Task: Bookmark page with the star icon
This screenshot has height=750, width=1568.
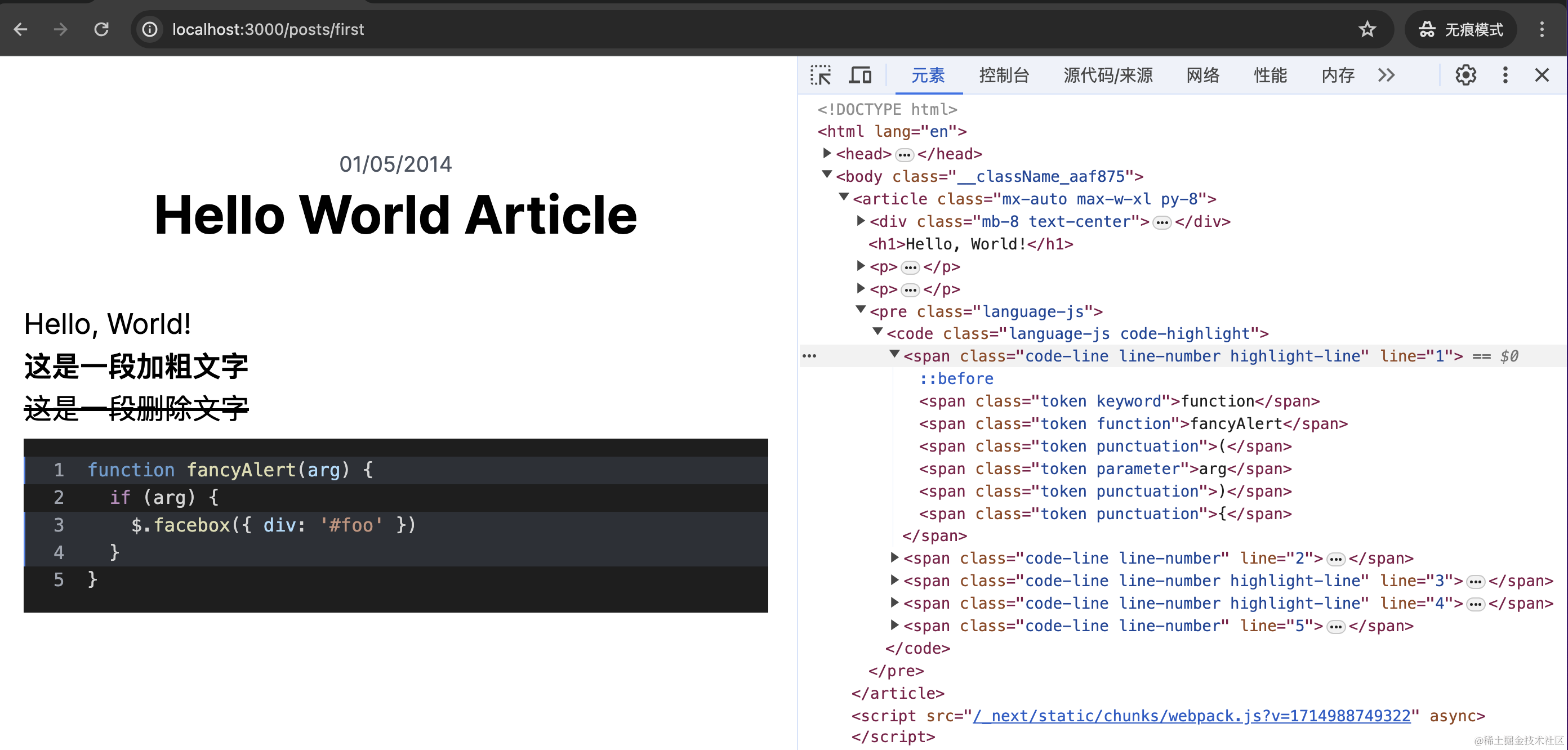Action: pyautogui.click(x=1367, y=29)
